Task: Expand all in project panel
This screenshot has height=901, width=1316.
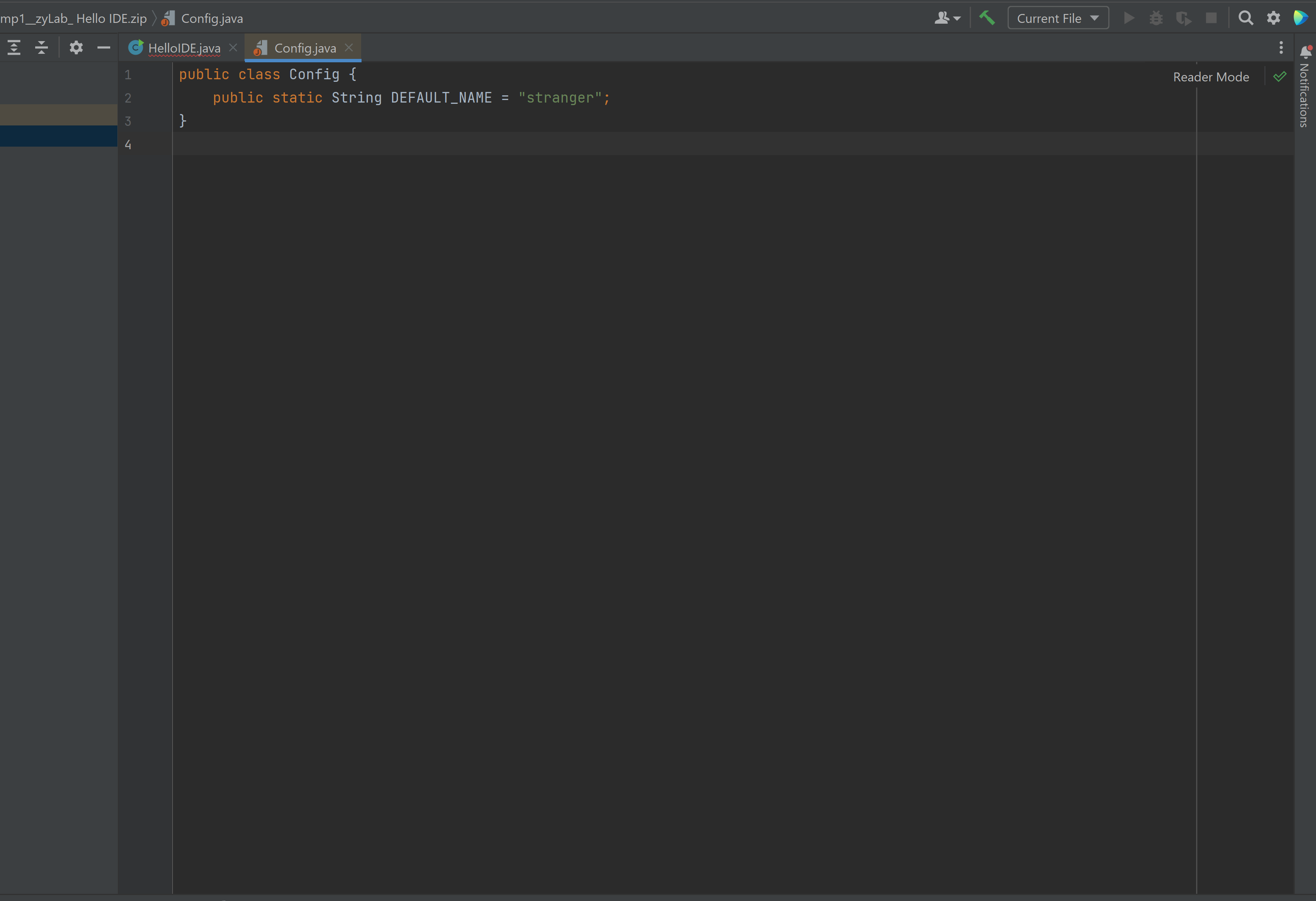Action: coord(14,47)
